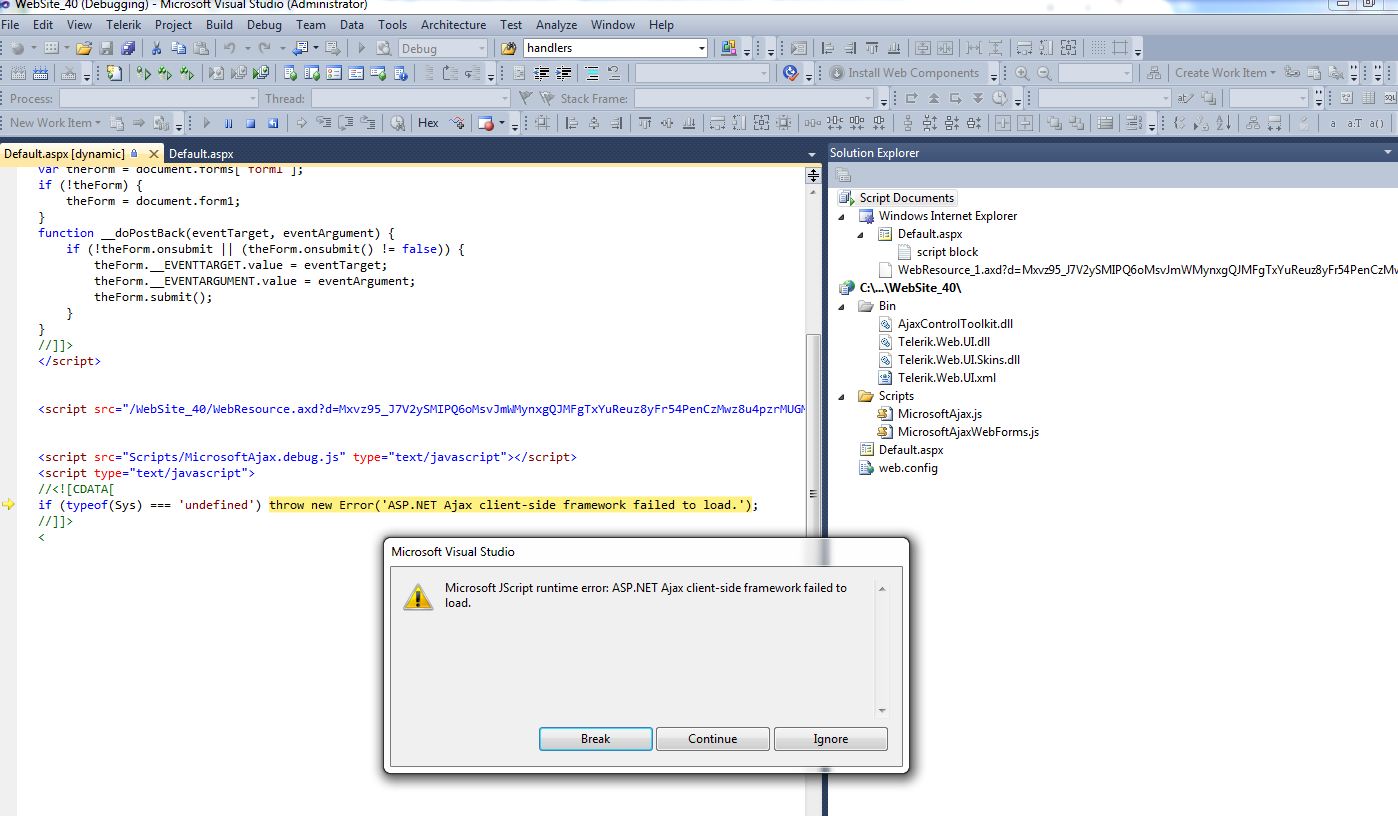Click Install Web Components button
Screen dimensions: 1398x816
pyautogui.click(x=904, y=73)
